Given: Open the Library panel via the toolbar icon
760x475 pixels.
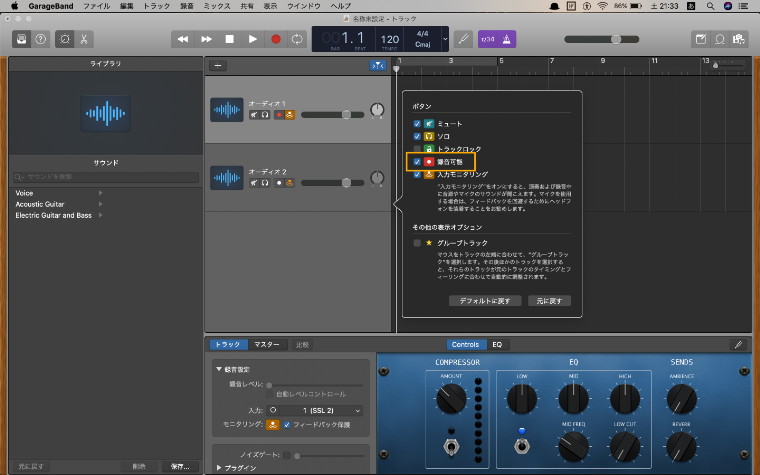Looking at the screenshot, I should [21, 39].
